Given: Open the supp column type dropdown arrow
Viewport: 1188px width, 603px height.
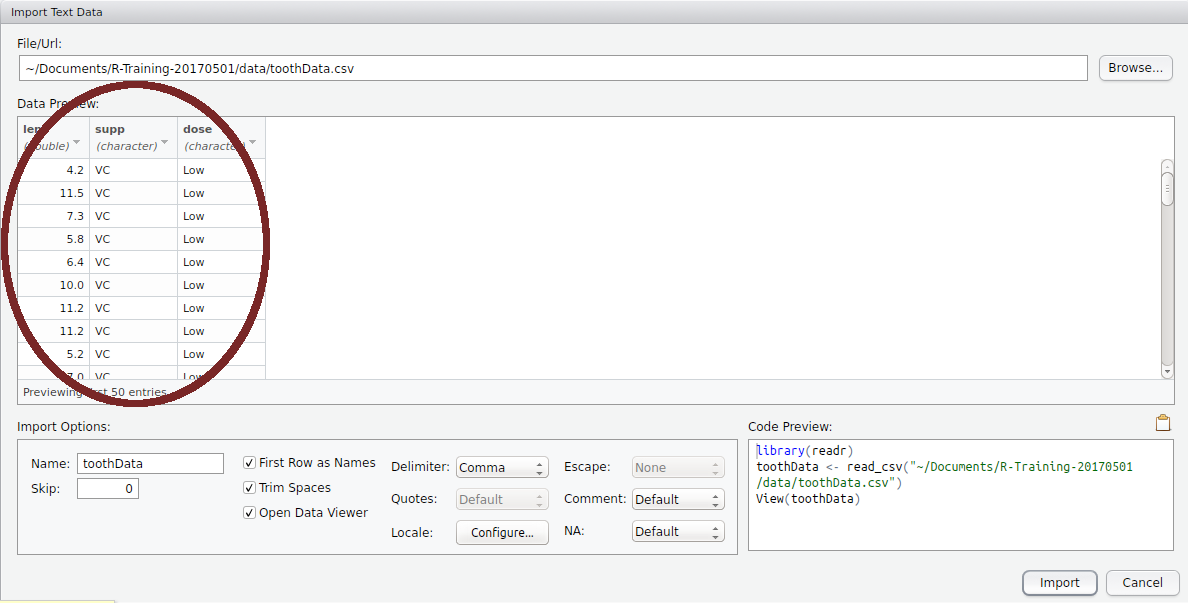Looking at the screenshot, I should [x=165, y=142].
